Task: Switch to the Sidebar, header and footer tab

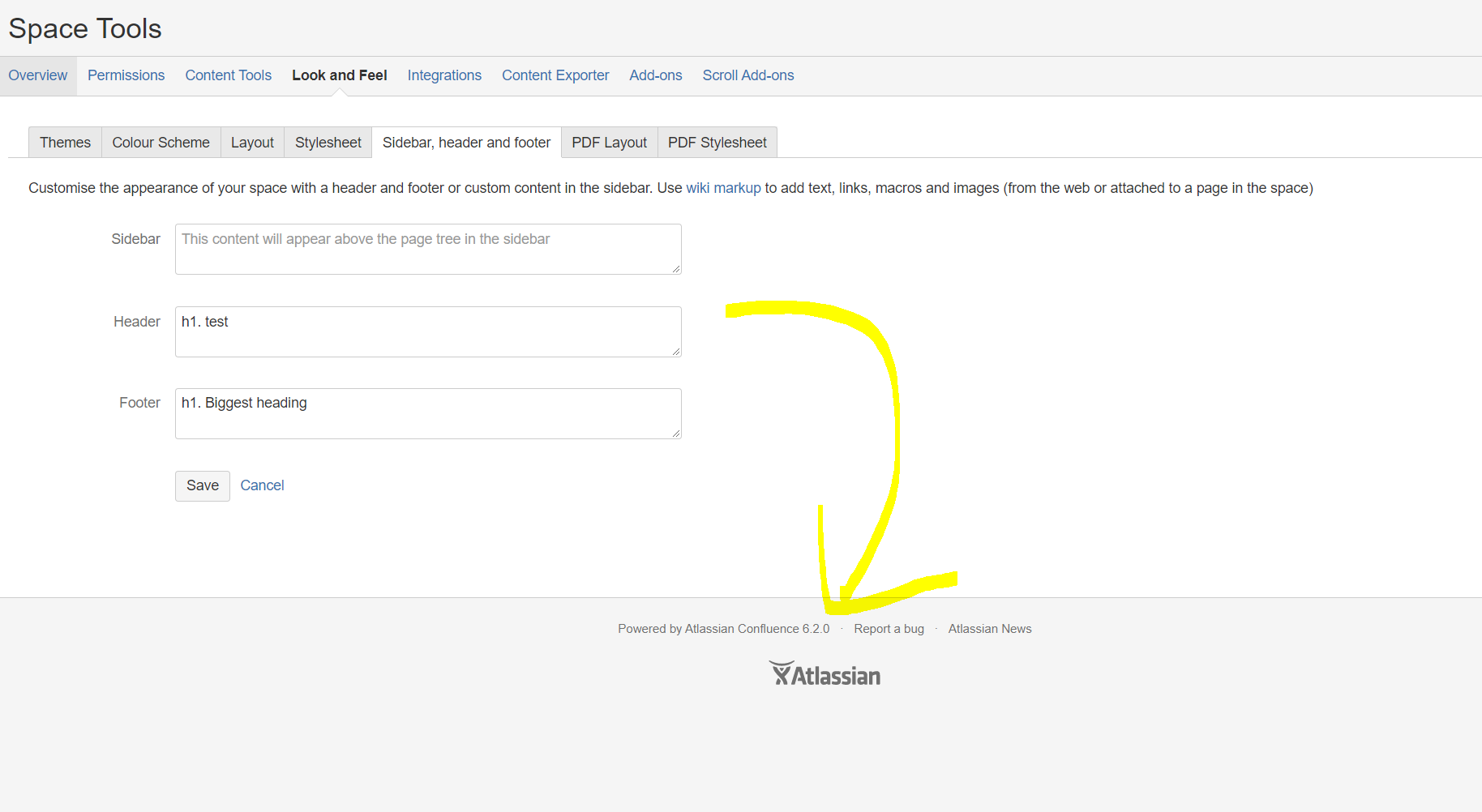Action: 466,142
